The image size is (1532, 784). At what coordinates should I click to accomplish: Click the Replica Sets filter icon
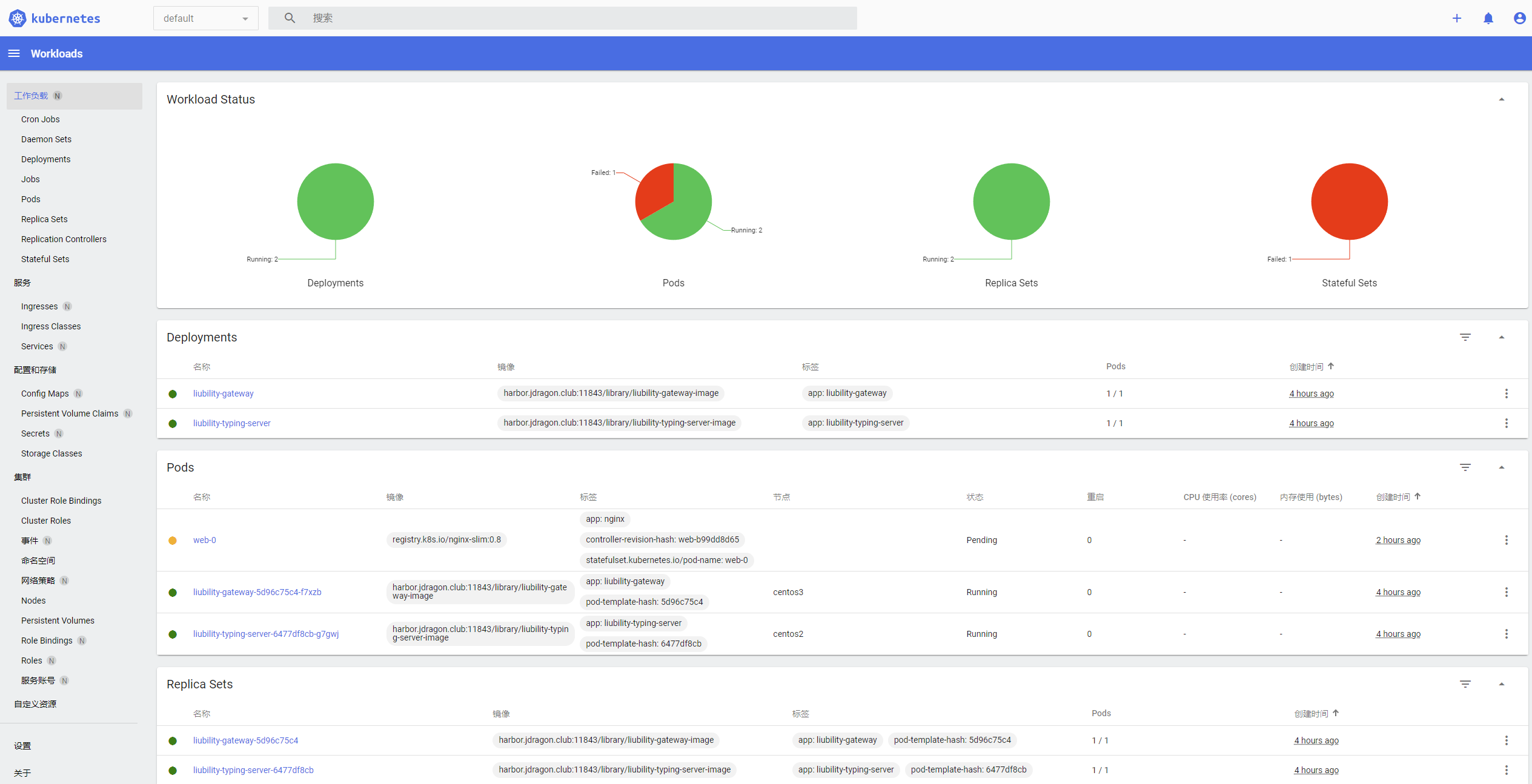coord(1465,684)
